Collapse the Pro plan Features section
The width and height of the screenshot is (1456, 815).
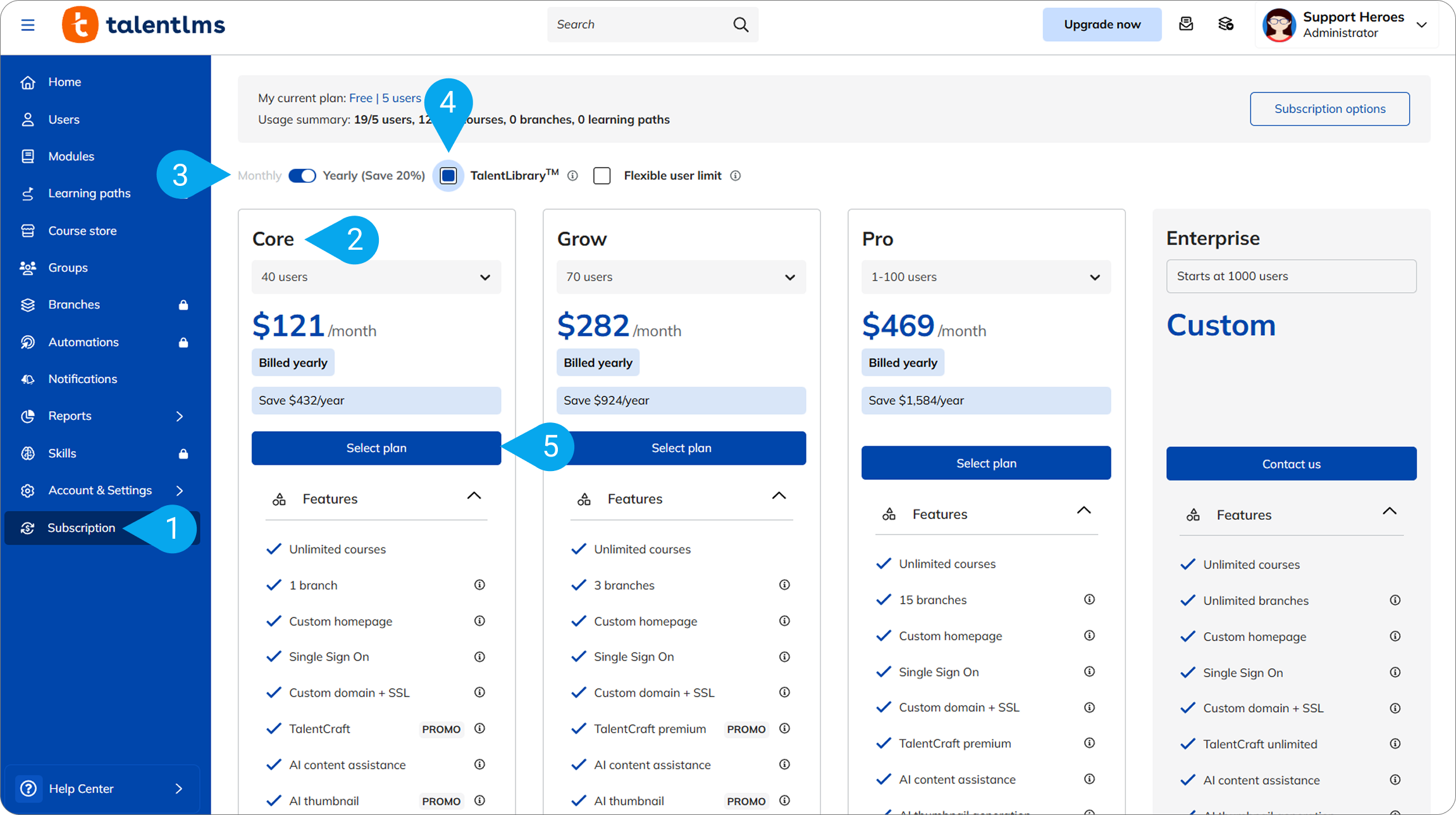[1083, 511]
